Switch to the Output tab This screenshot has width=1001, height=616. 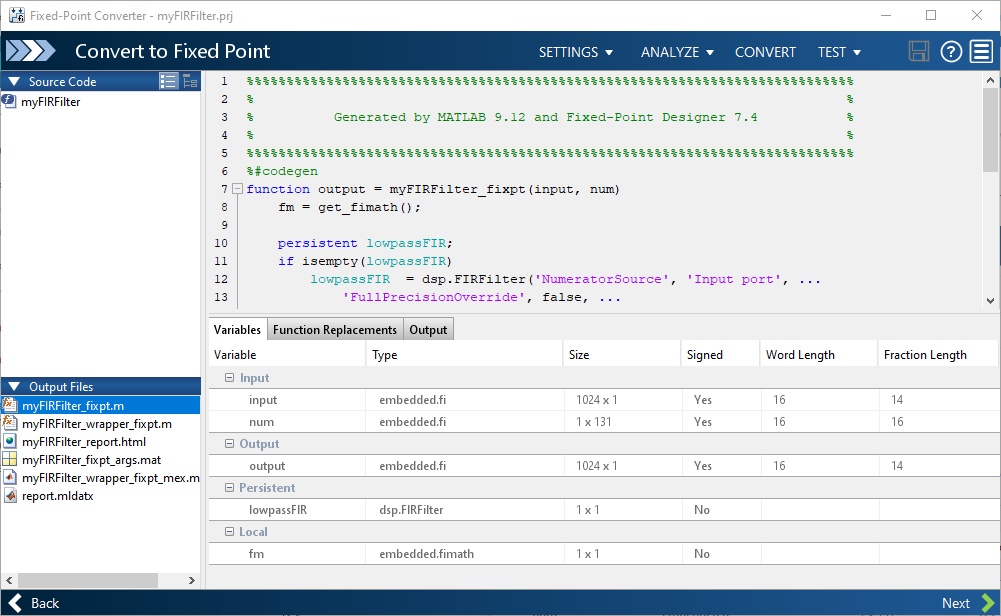(x=428, y=330)
